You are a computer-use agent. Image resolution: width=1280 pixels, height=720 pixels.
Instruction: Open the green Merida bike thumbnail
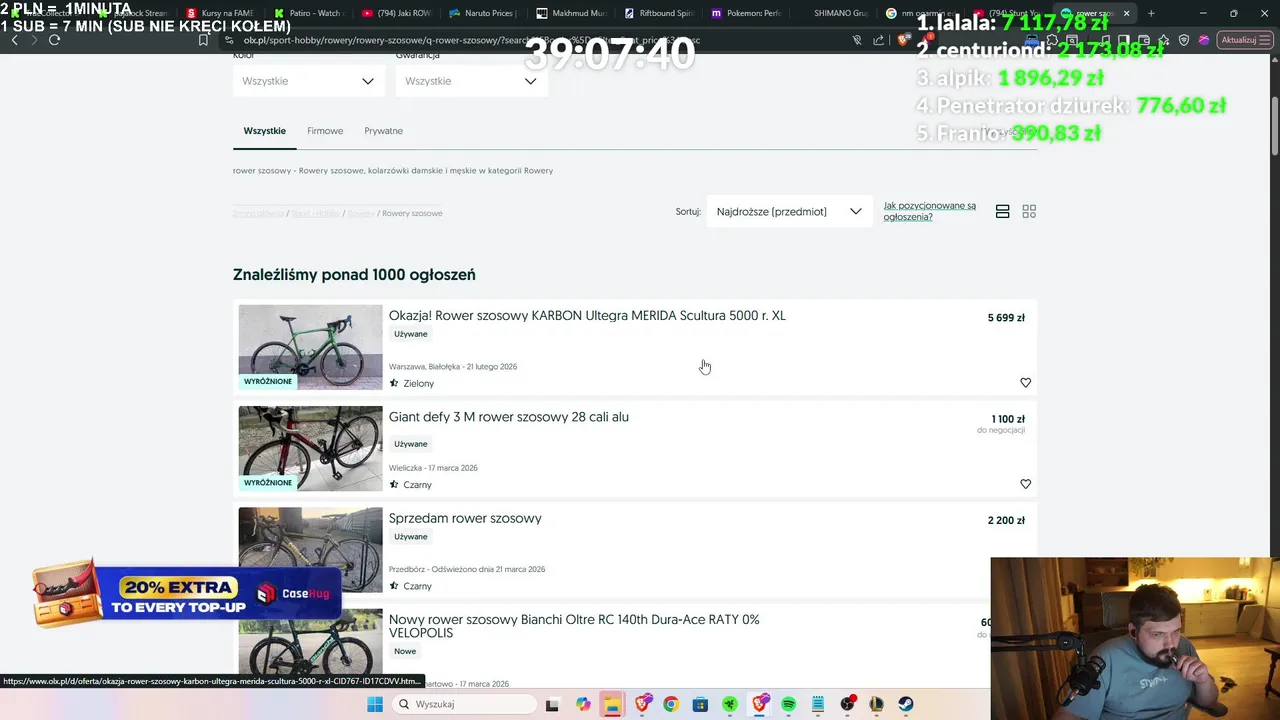(310, 347)
